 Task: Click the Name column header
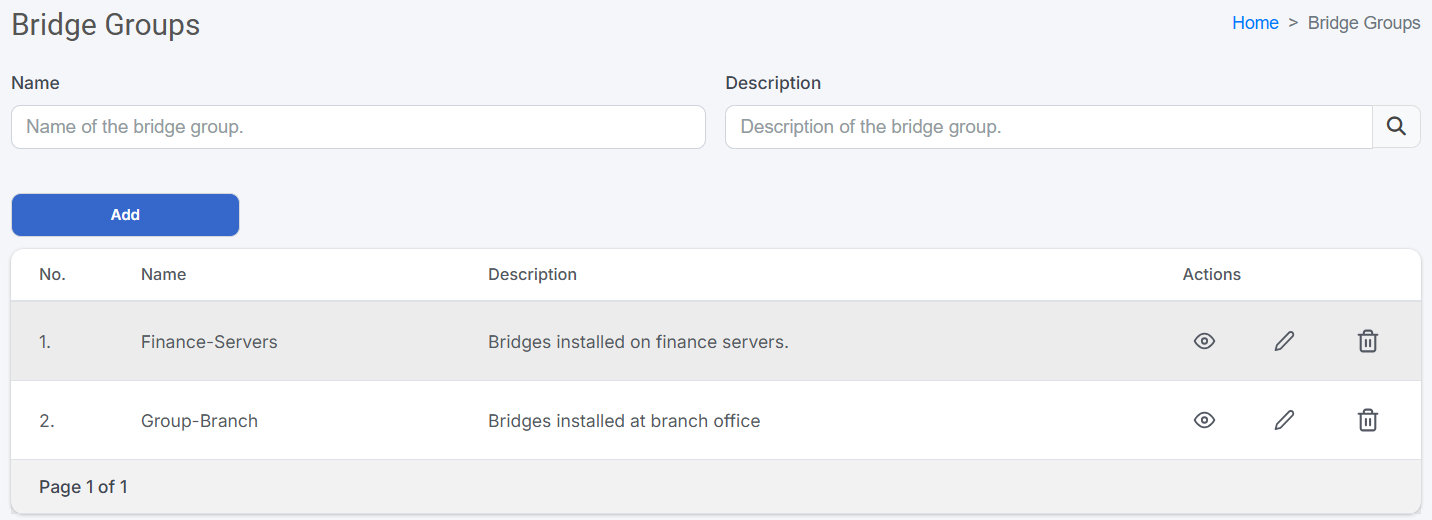click(163, 274)
